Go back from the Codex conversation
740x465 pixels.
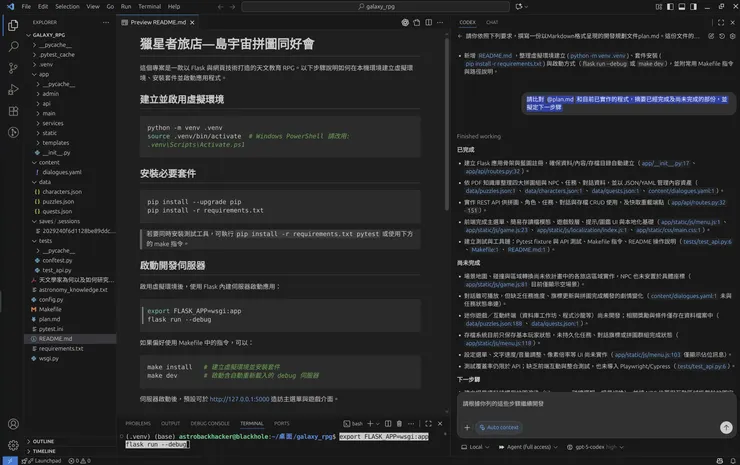(460, 36)
